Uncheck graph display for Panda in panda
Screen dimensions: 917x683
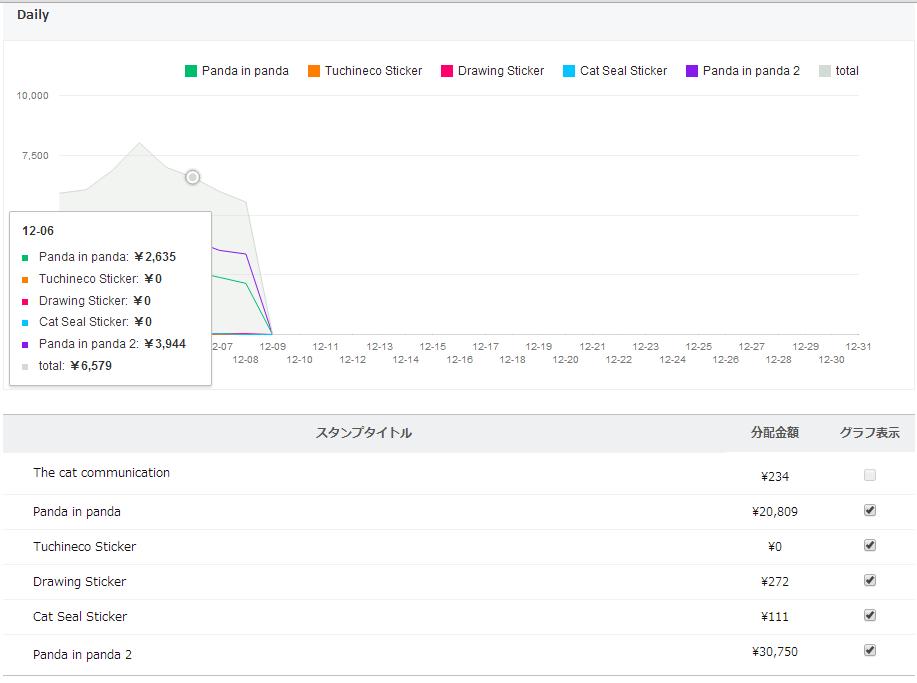coord(870,510)
